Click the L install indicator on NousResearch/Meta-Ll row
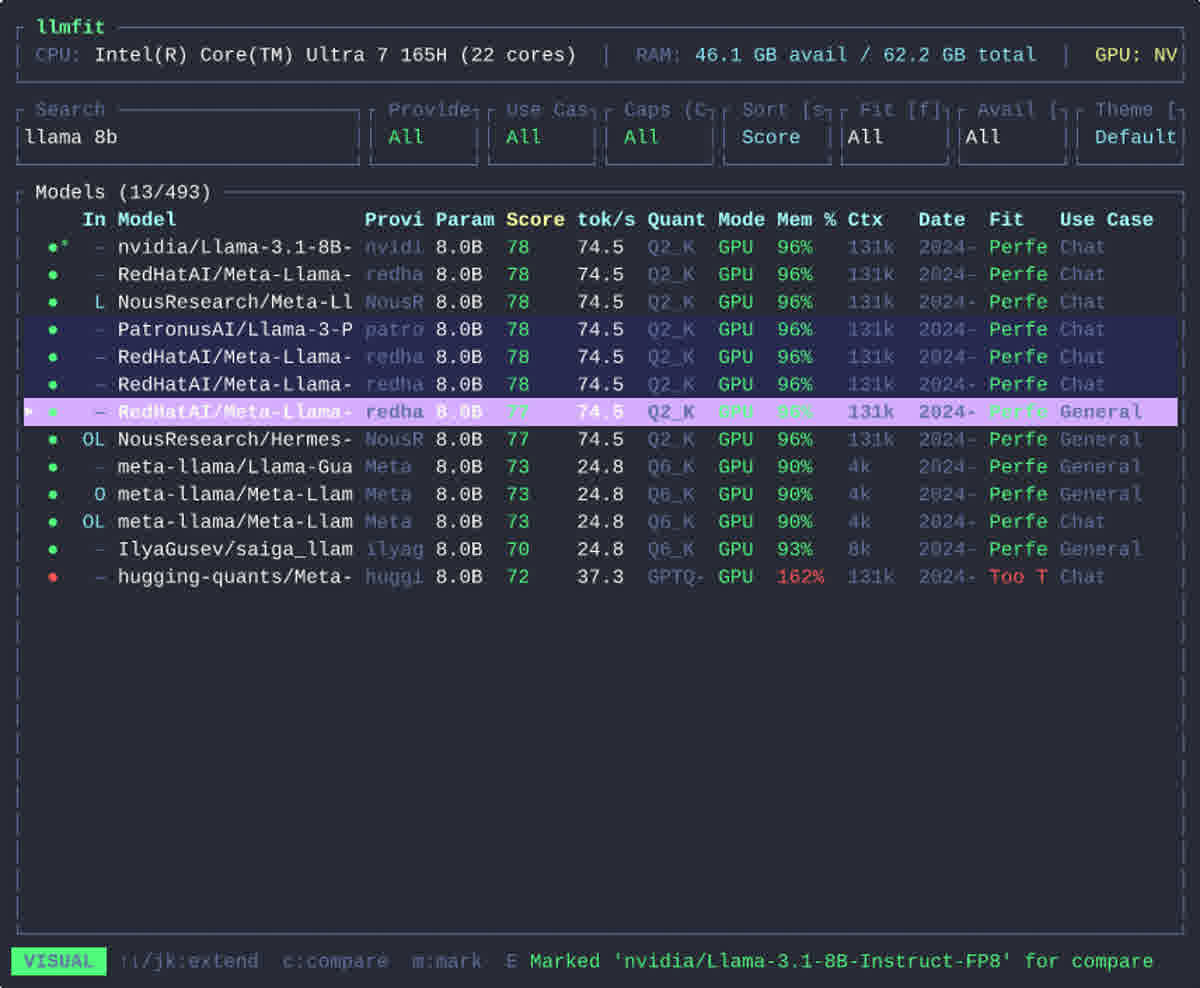The image size is (1200, 988). [99, 302]
